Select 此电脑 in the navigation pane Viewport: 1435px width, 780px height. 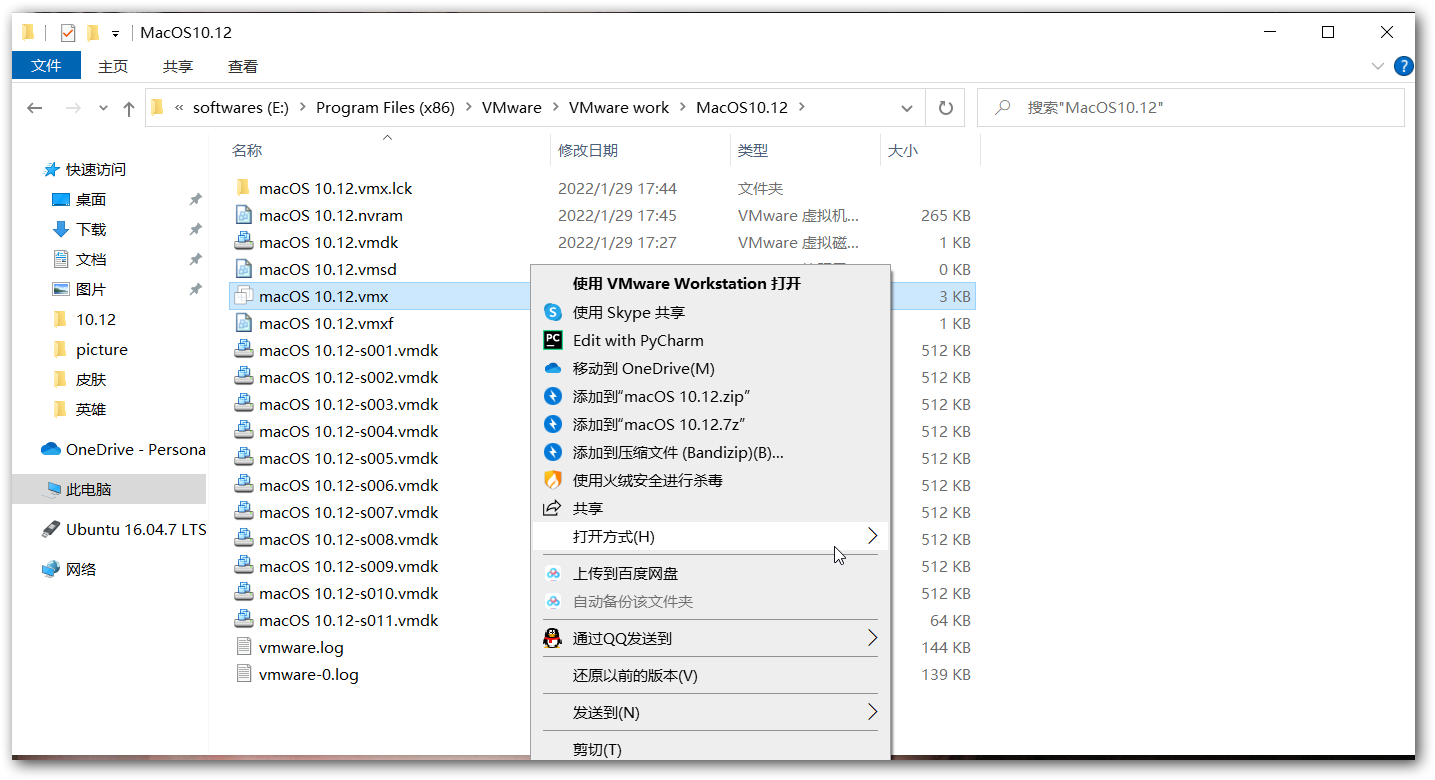coord(109,489)
